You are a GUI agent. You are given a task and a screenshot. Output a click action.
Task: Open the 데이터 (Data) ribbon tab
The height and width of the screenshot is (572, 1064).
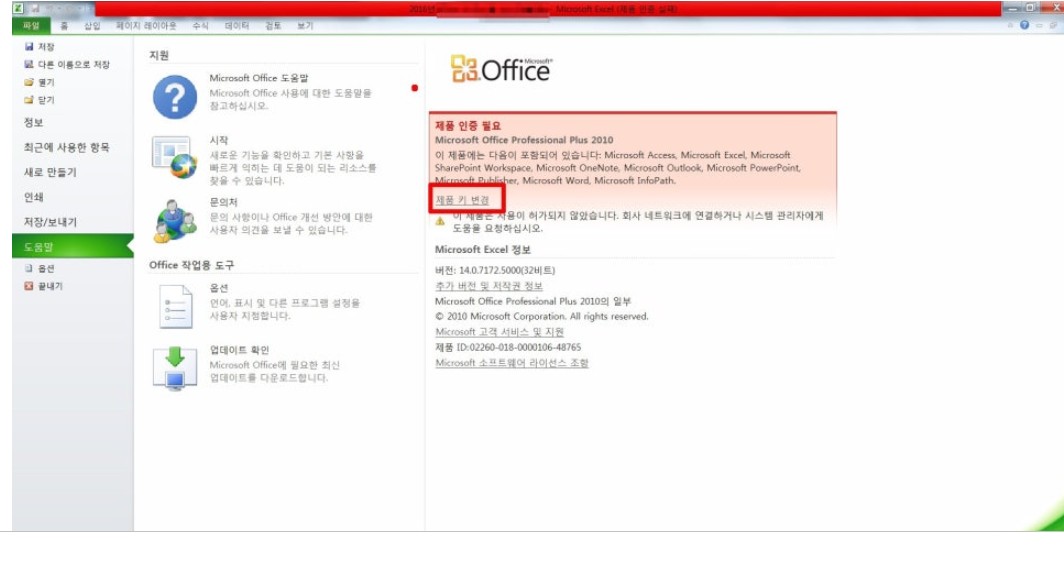[x=237, y=26]
